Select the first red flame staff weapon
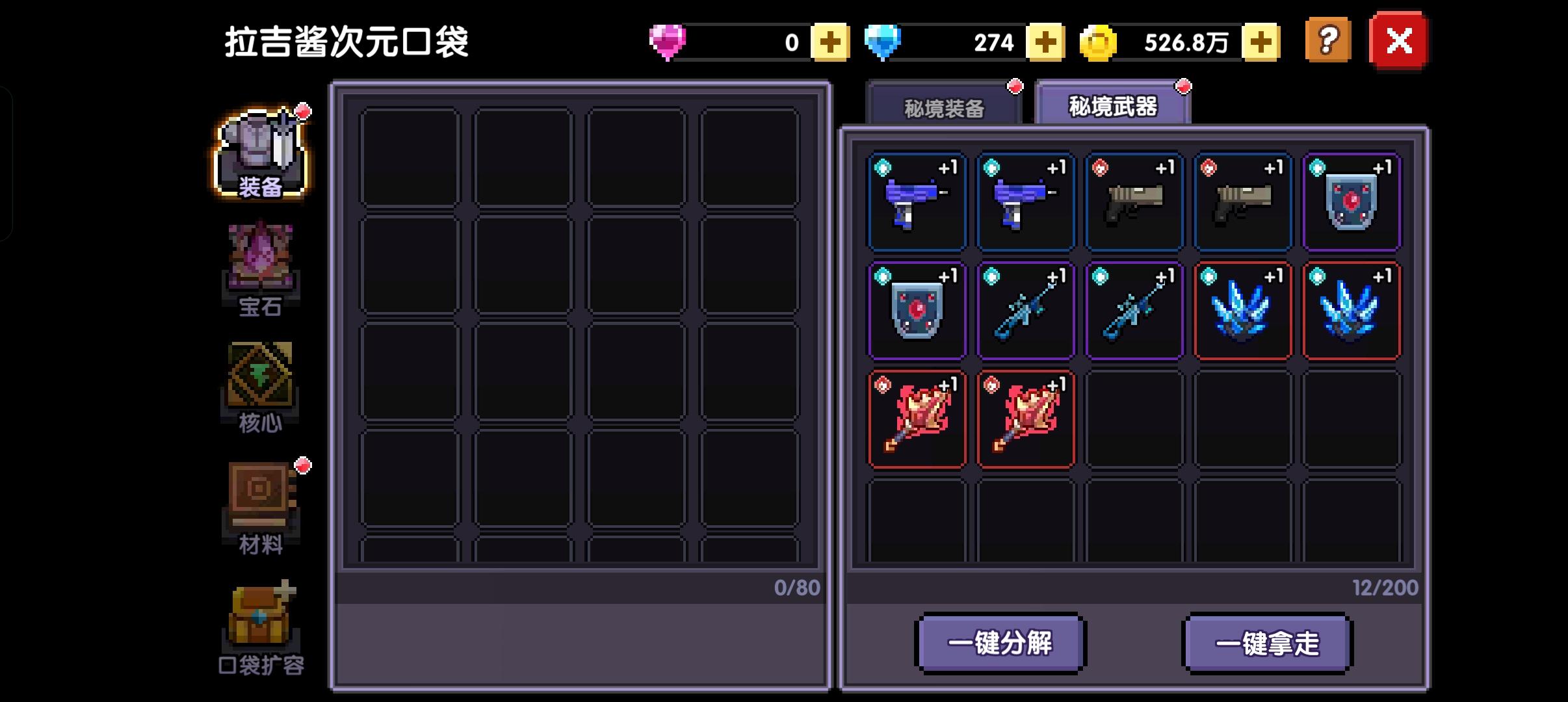Screen dimensions: 1568x702 coord(917,419)
